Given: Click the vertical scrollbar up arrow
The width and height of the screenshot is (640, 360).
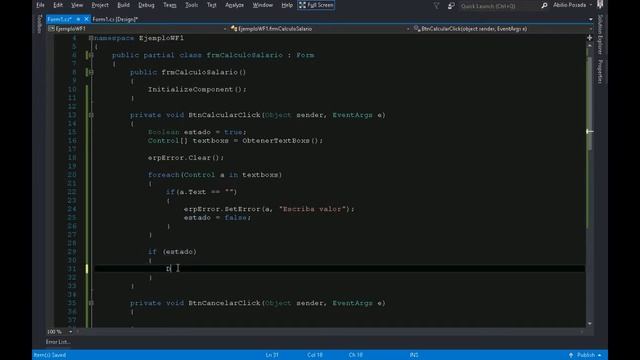Looking at the screenshot, I should tap(589, 46).
